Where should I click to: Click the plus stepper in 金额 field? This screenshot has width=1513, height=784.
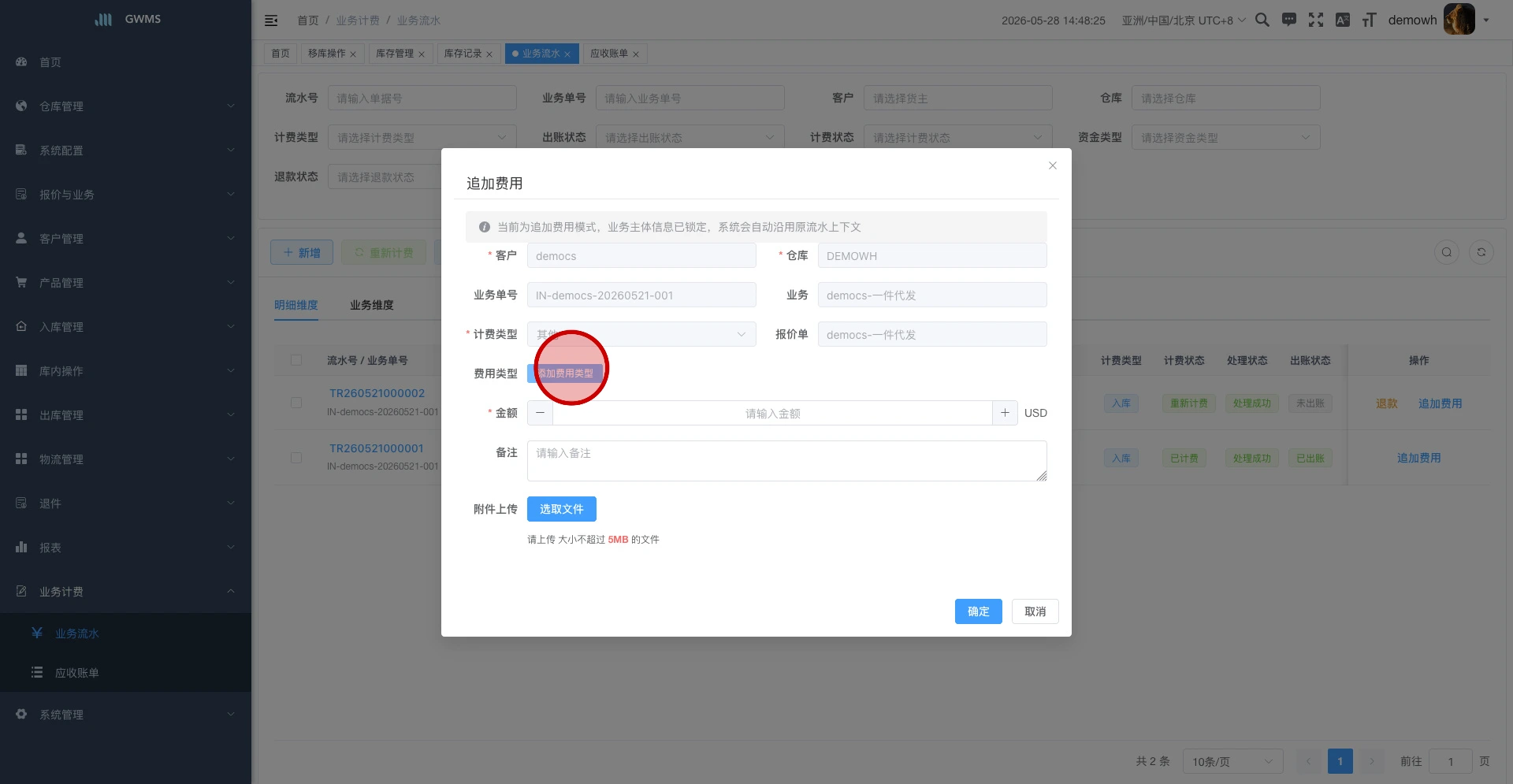pyautogui.click(x=1005, y=413)
